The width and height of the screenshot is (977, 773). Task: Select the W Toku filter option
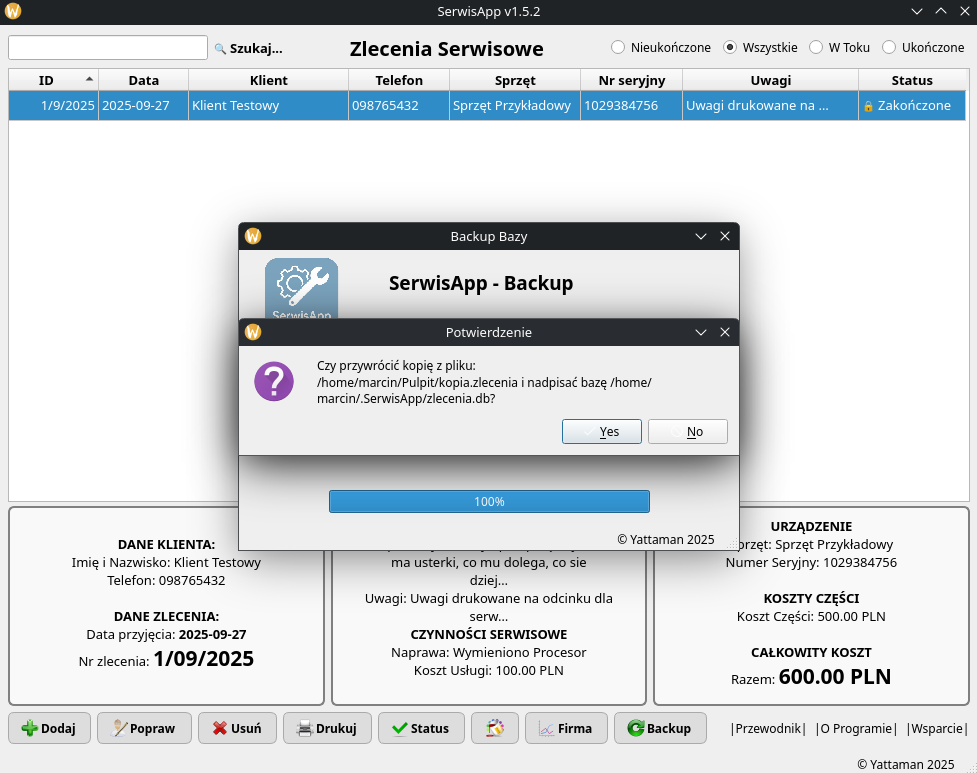tap(816, 47)
